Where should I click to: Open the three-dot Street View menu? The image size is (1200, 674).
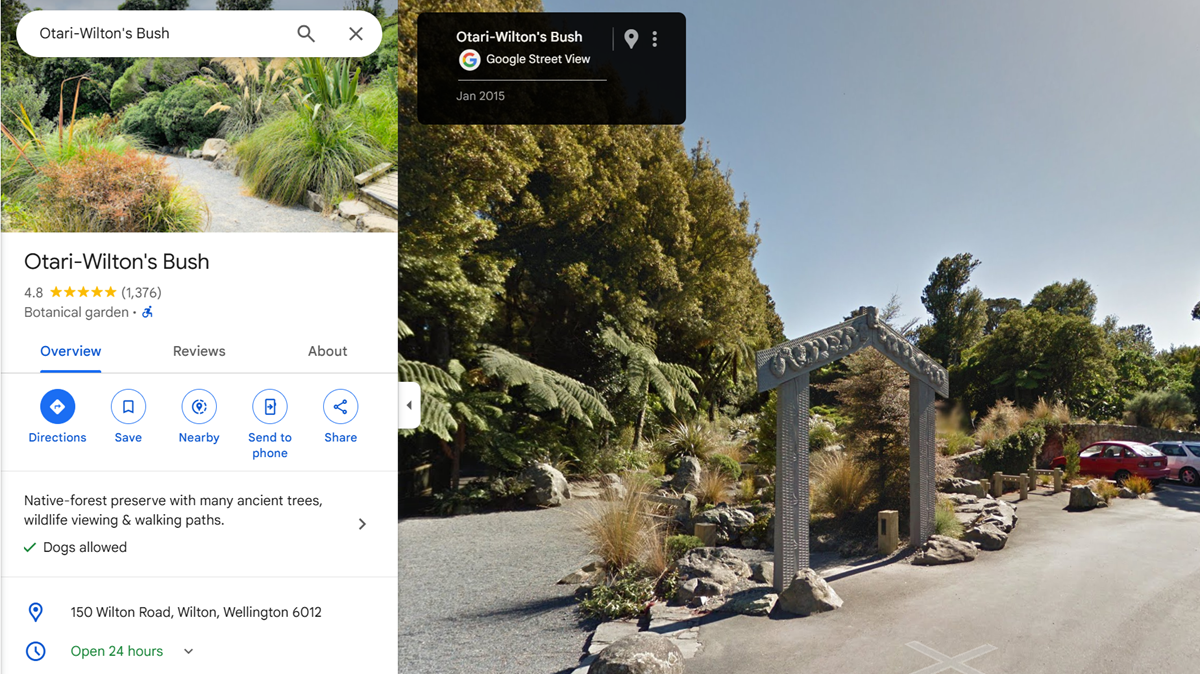click(655, 39)
